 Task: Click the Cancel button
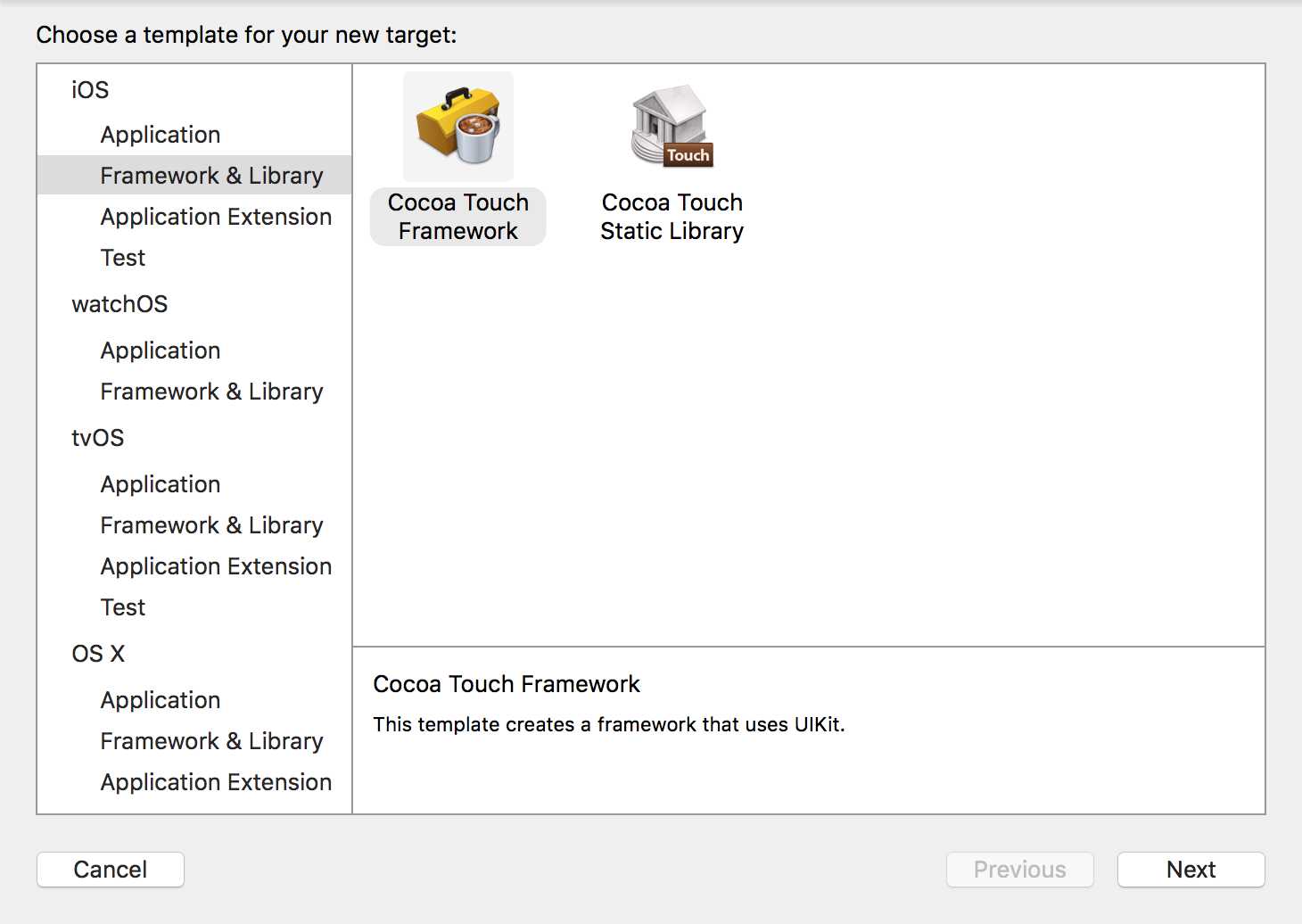tap(111, 870)
